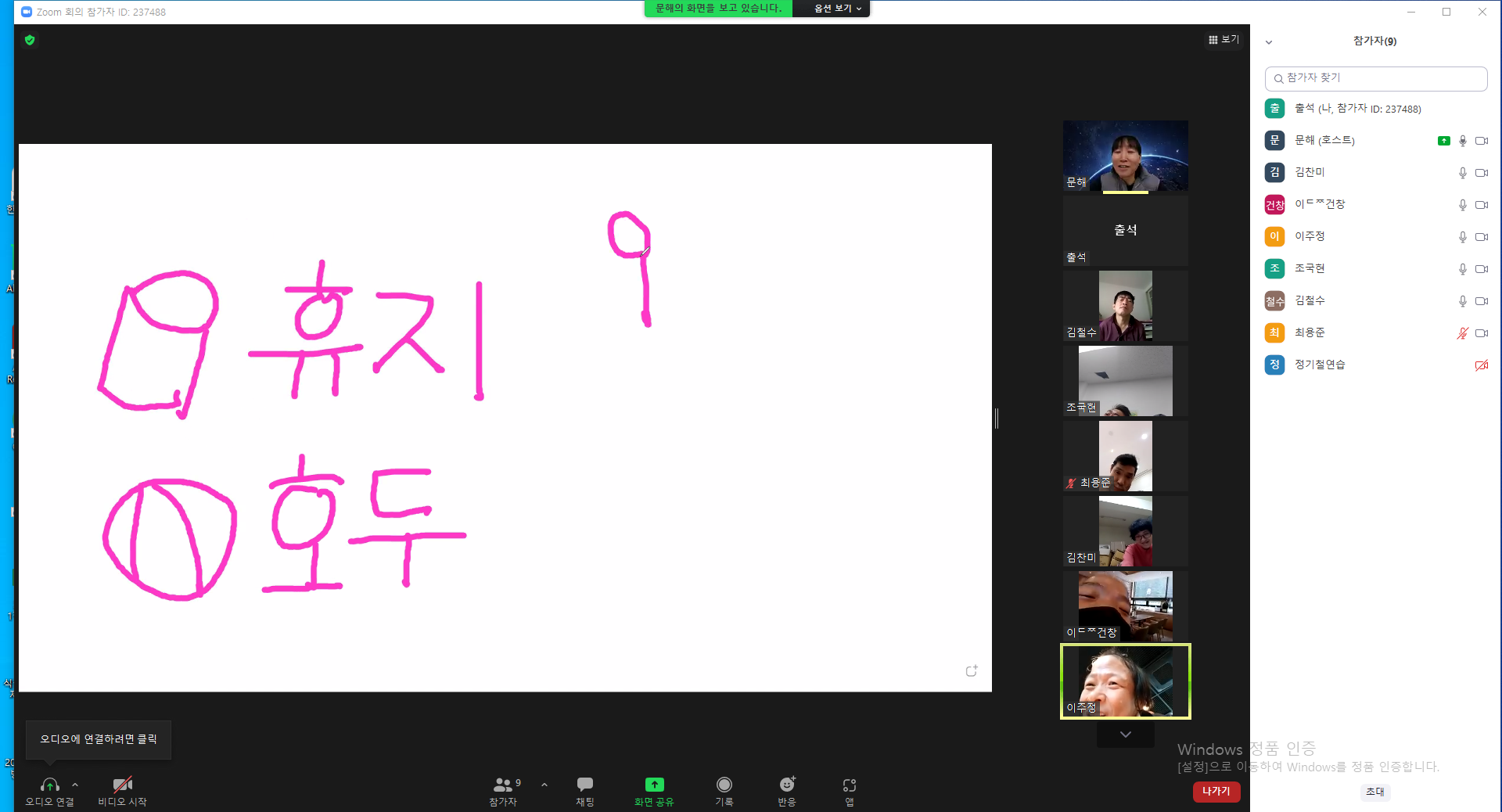Screen dimensions: 1502x812
Task: Open the 채팅 chat icon
Action: click(x=585, y=784)
